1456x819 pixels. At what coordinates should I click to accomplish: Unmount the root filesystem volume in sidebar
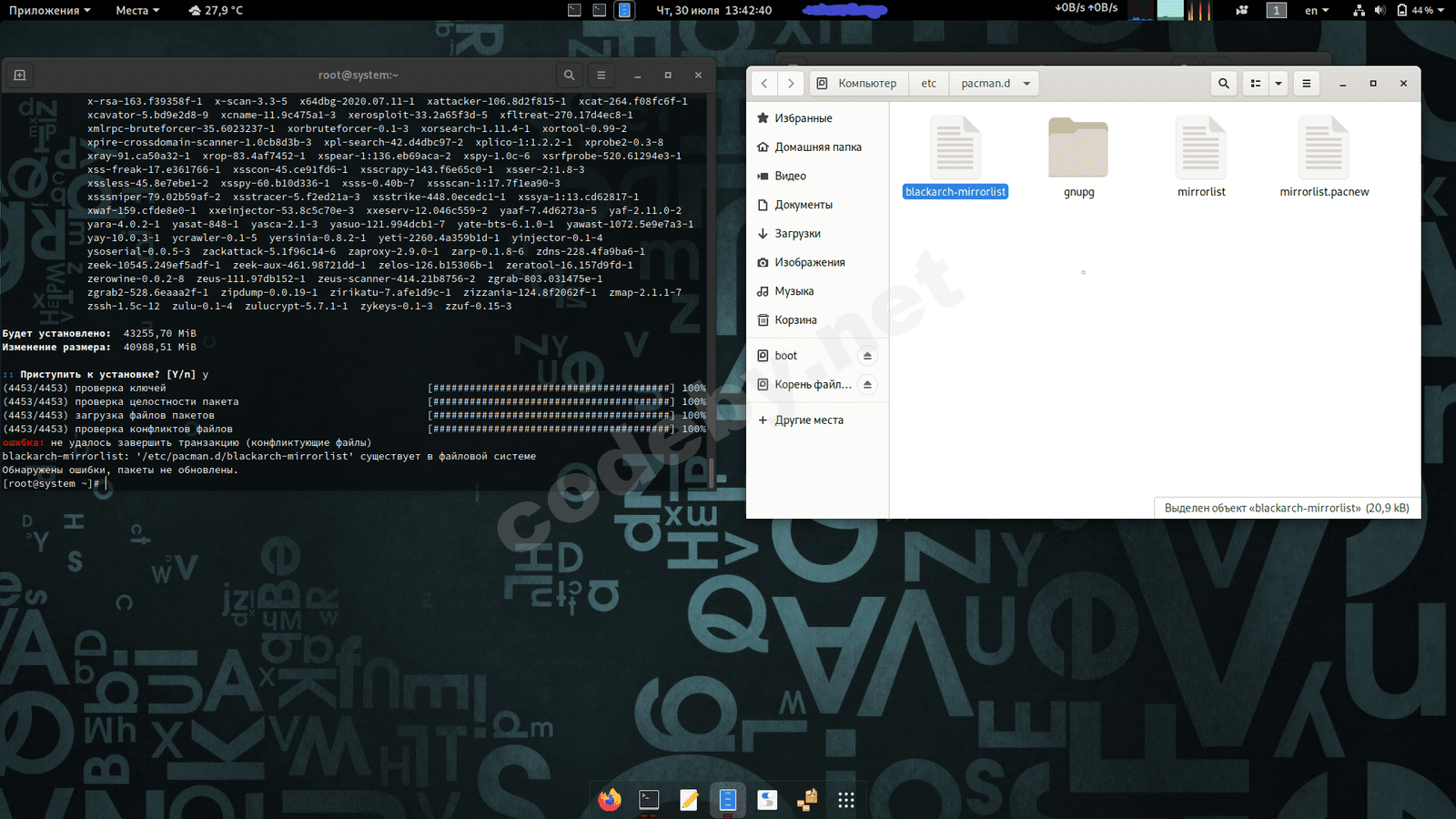pos(867,385)
